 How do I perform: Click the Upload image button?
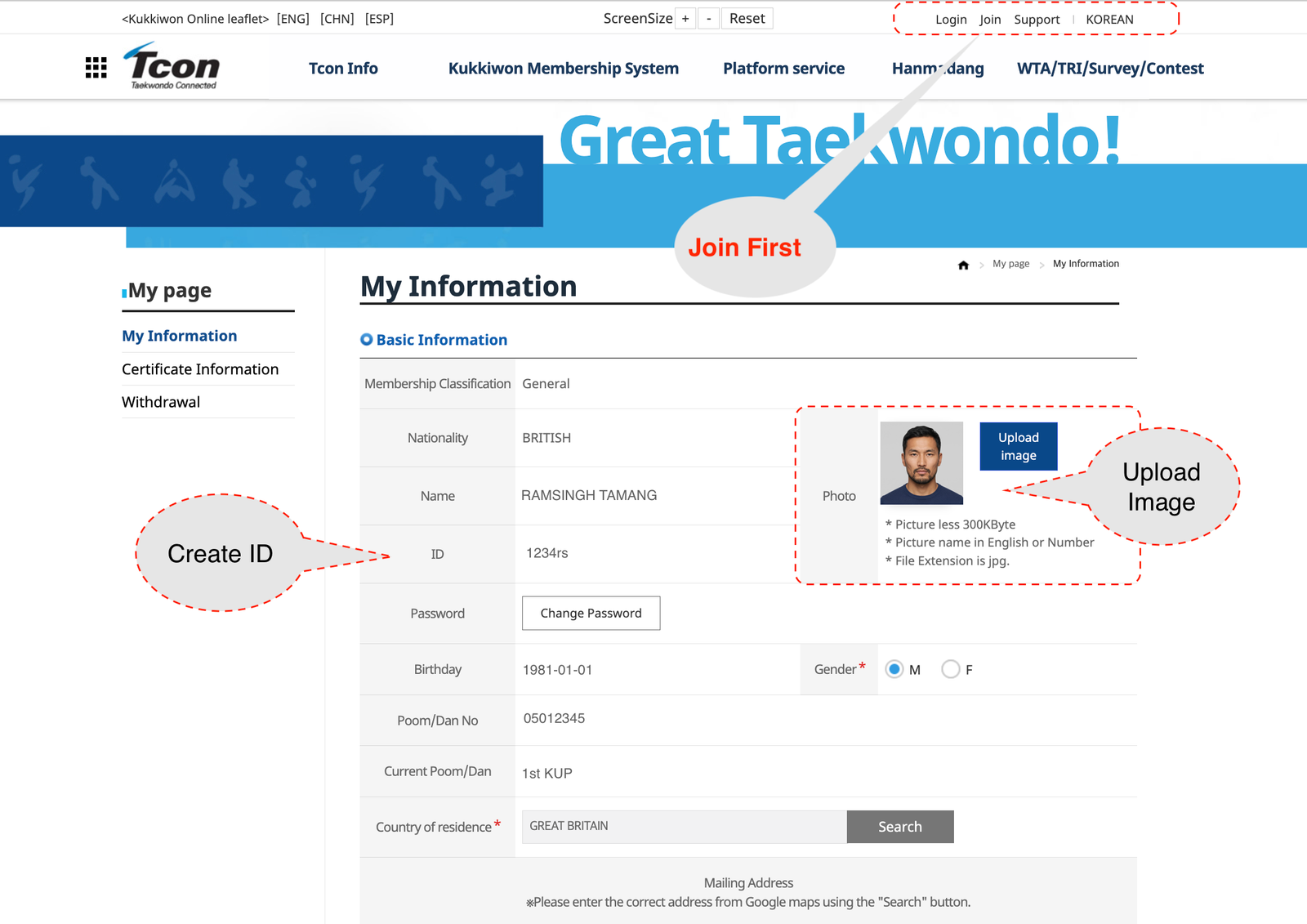pos(1019,447)
